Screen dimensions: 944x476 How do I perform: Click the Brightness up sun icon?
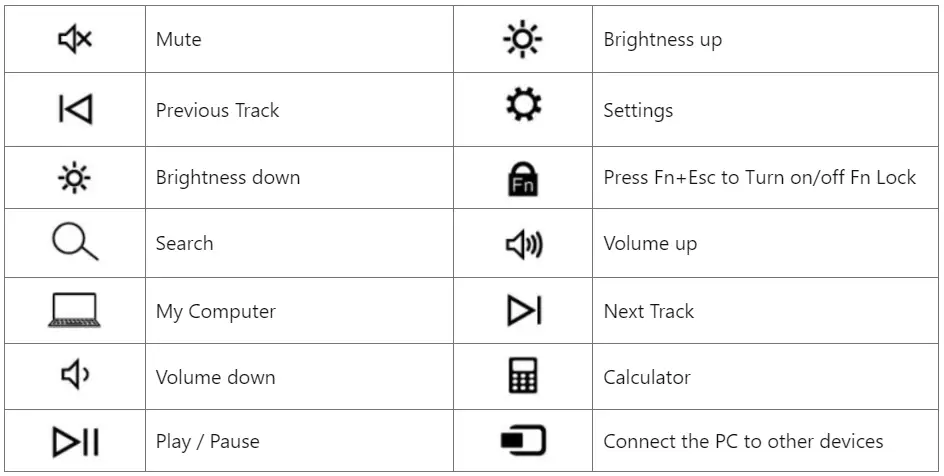(x=522, y=40)
